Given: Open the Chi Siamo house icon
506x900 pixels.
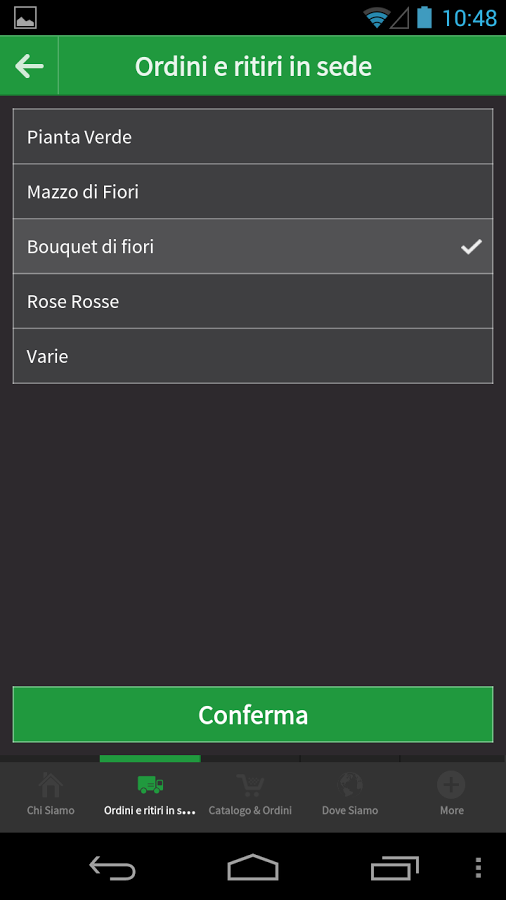Looking at the screenshot, I should (50, 785).
